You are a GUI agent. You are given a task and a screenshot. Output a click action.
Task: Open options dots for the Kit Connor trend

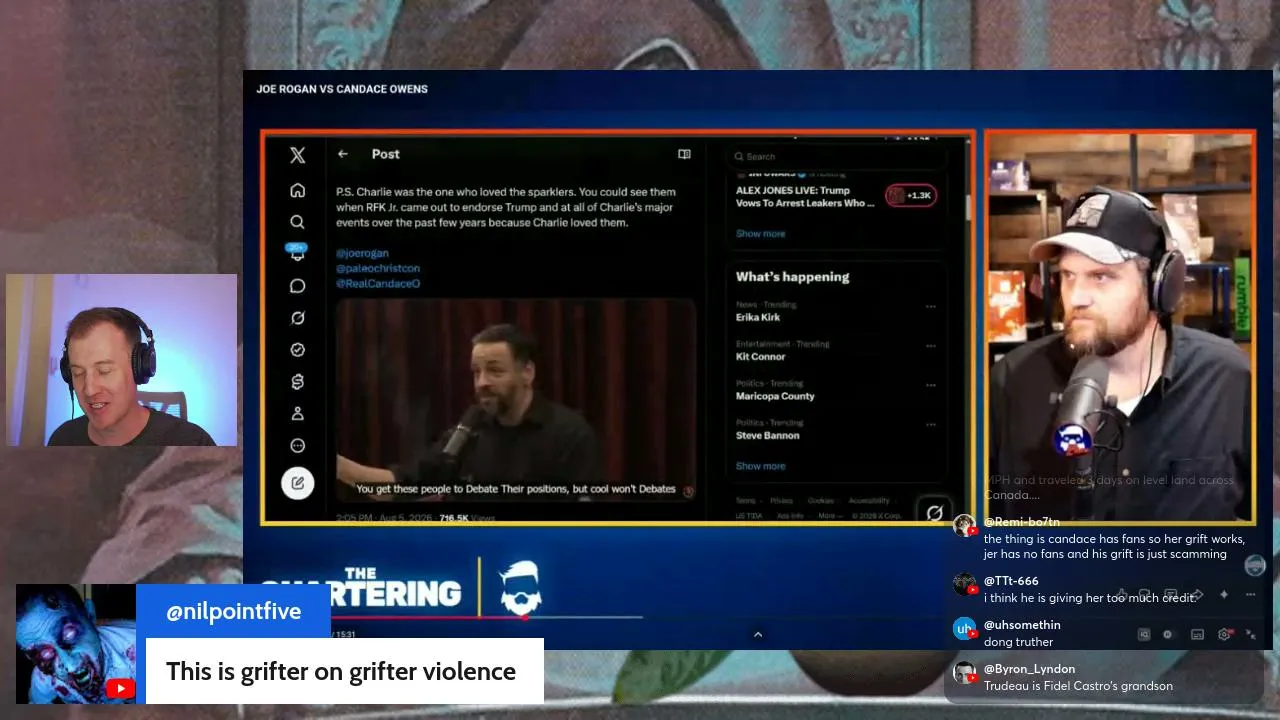(x=931, y=346)
